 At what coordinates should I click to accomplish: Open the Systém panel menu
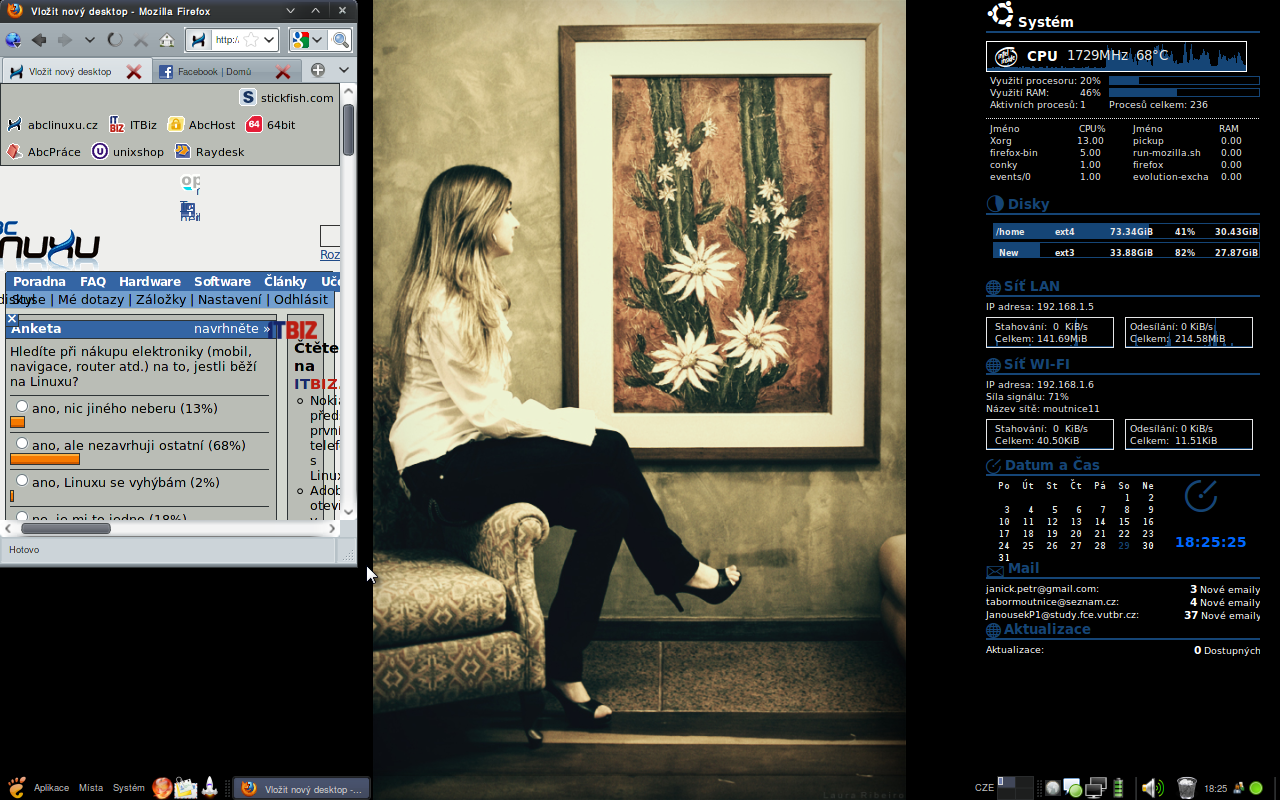pyautogui.click(x=128, y=788)
